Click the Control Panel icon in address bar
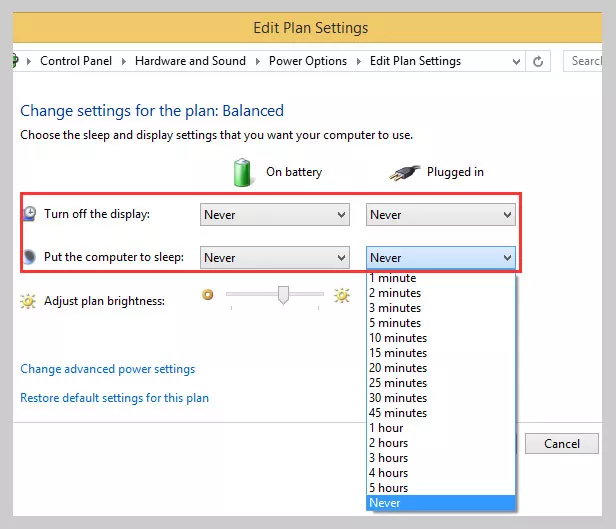616x529 pixels. tap(15, 61)
